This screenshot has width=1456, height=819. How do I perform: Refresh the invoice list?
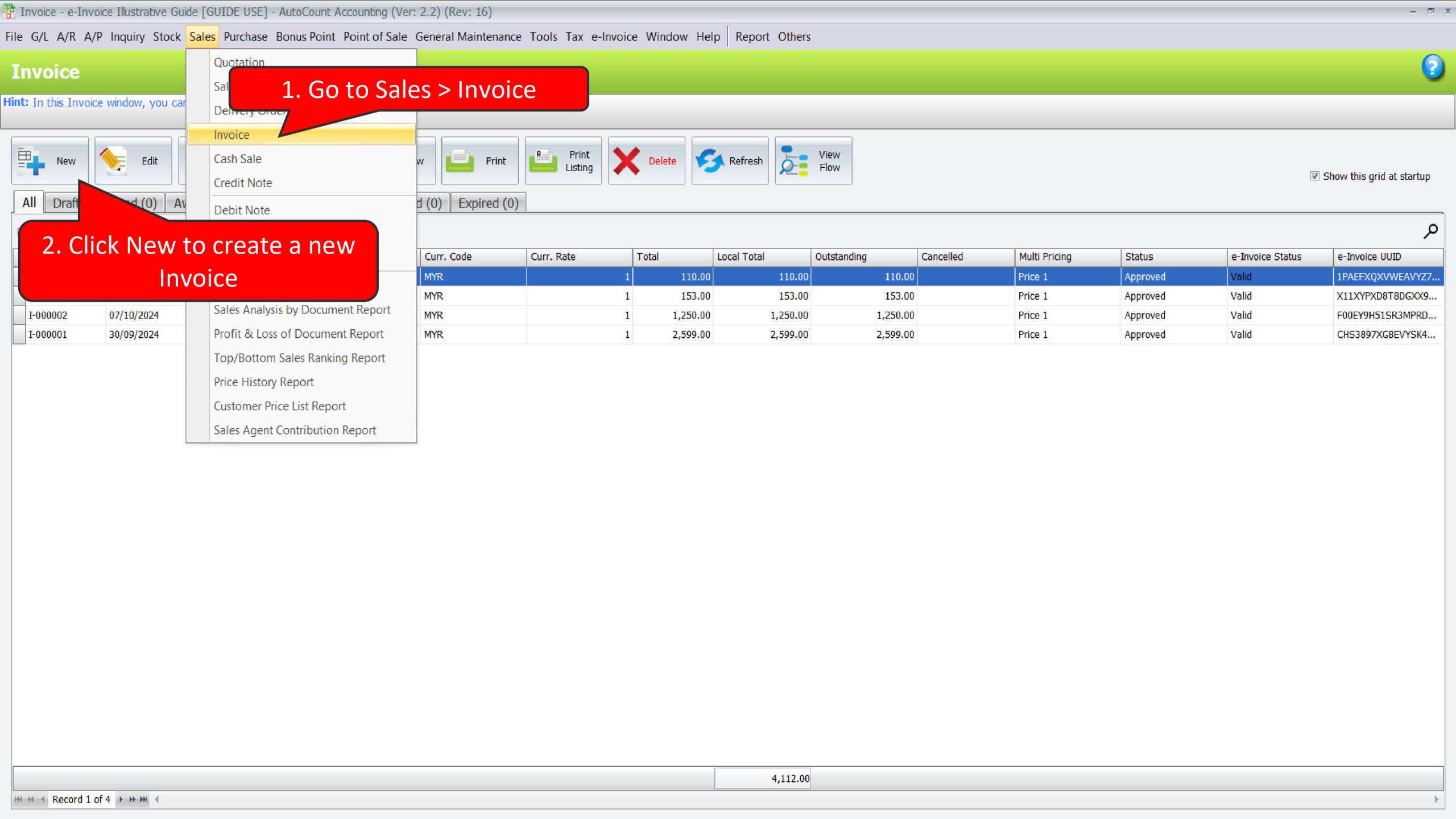tap(730, 161)
